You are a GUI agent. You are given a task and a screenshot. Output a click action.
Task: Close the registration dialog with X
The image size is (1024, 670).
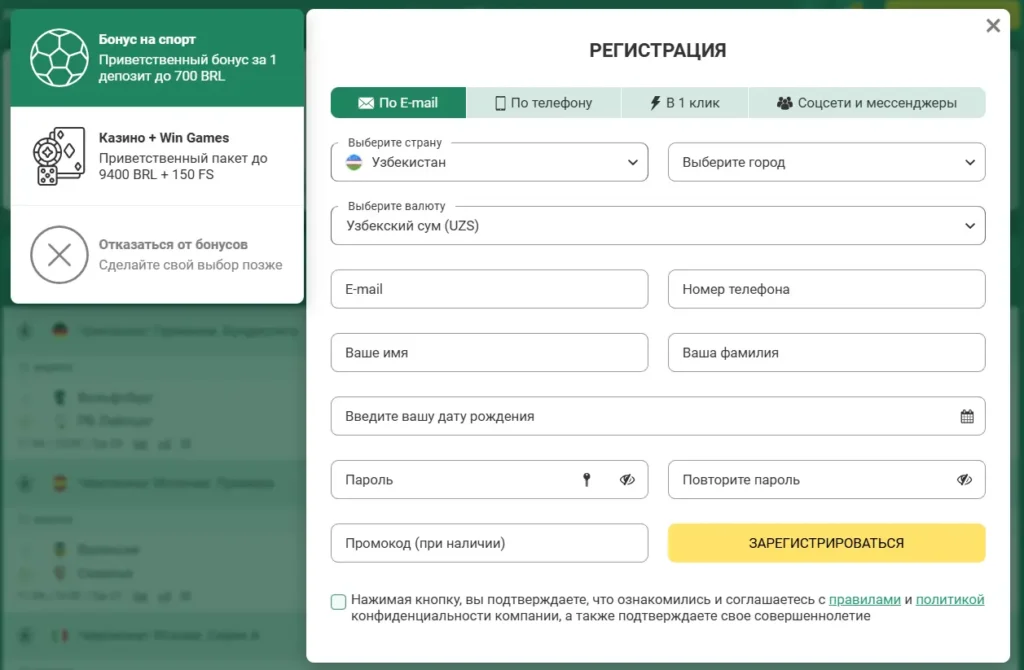993,26
